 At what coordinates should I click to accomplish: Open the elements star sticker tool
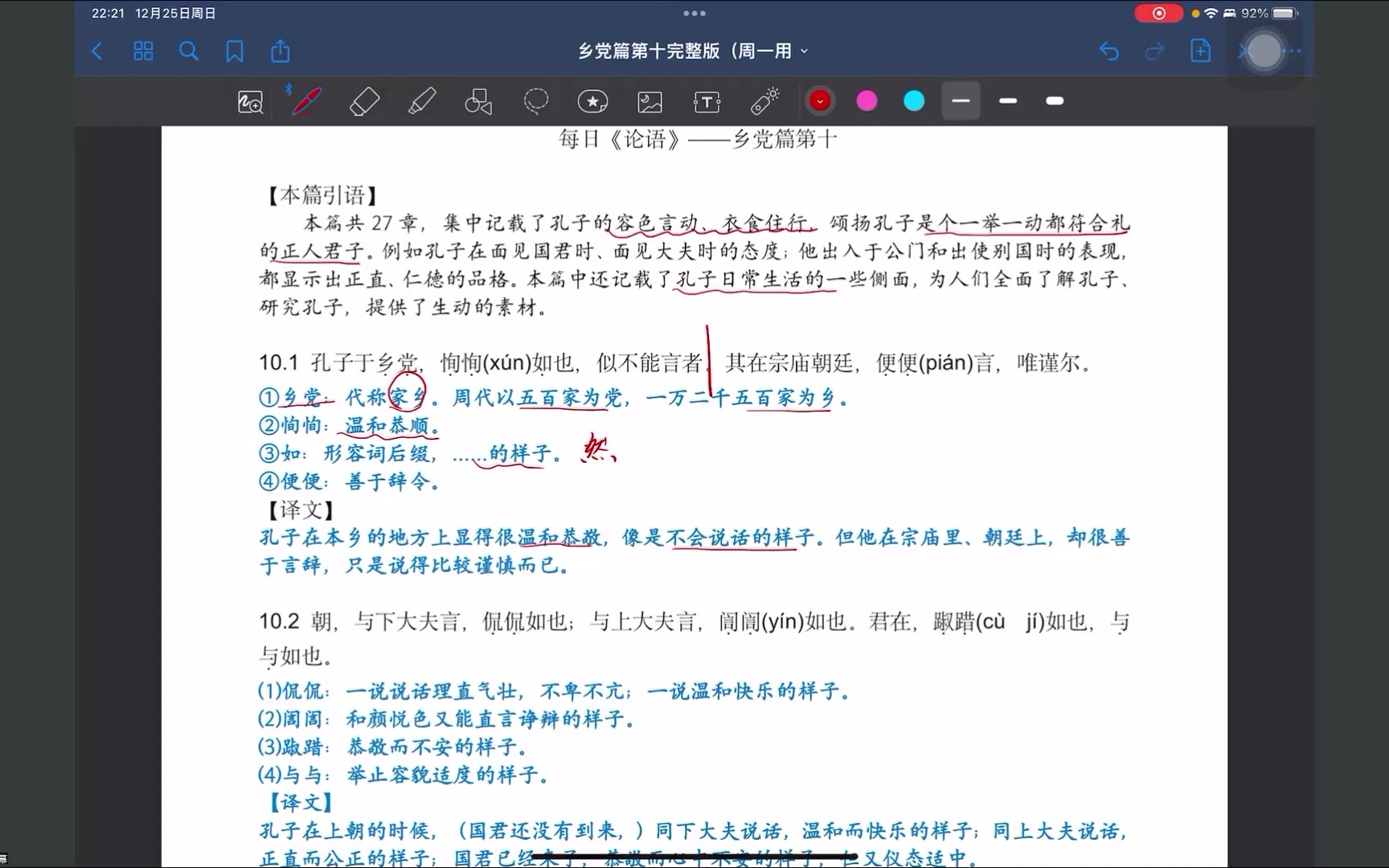[x=592, y=101]
